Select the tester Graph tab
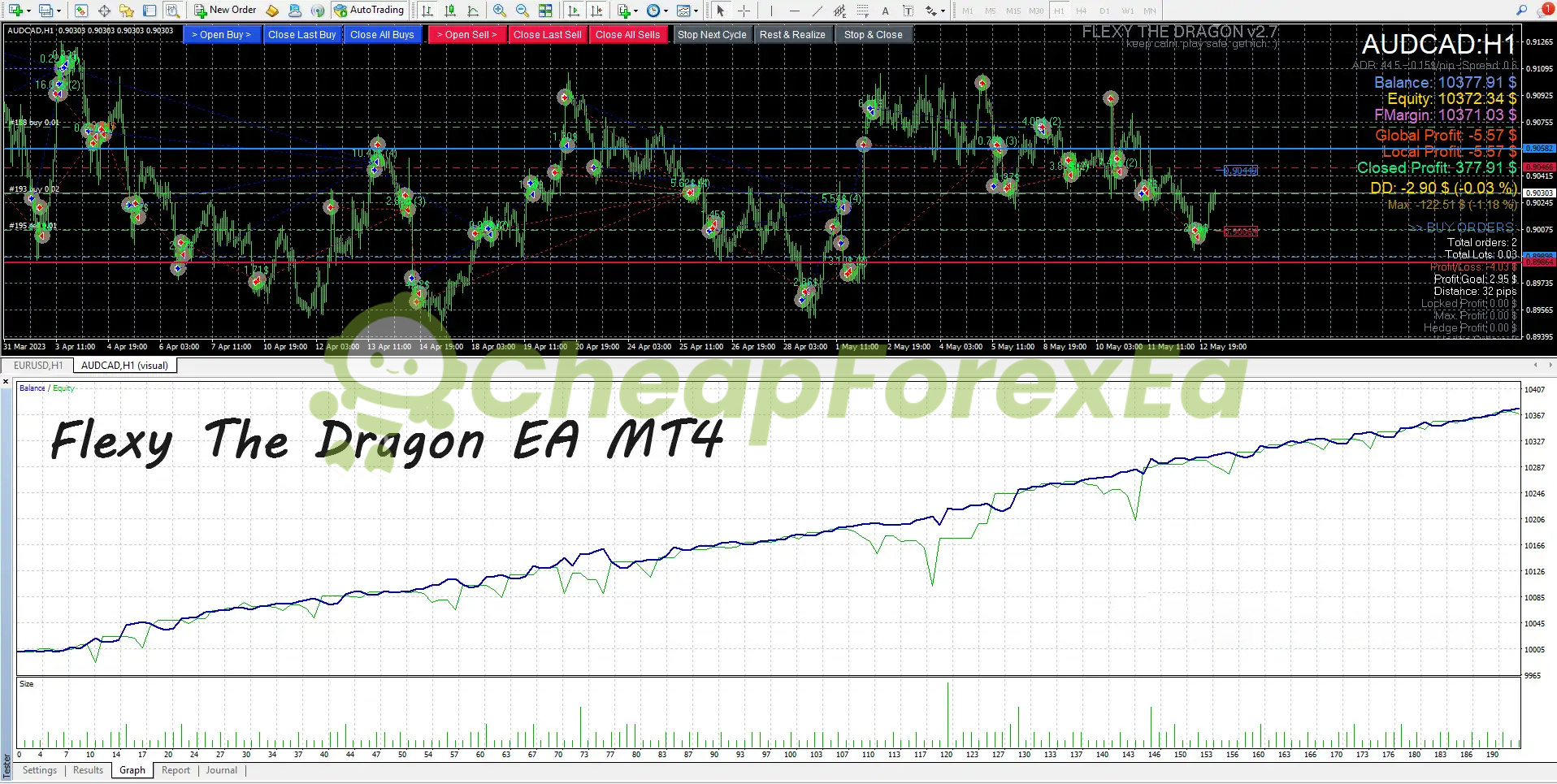The width and height of the screenshot is (1557, 784). pyautogui.click(x=132, y=770)
